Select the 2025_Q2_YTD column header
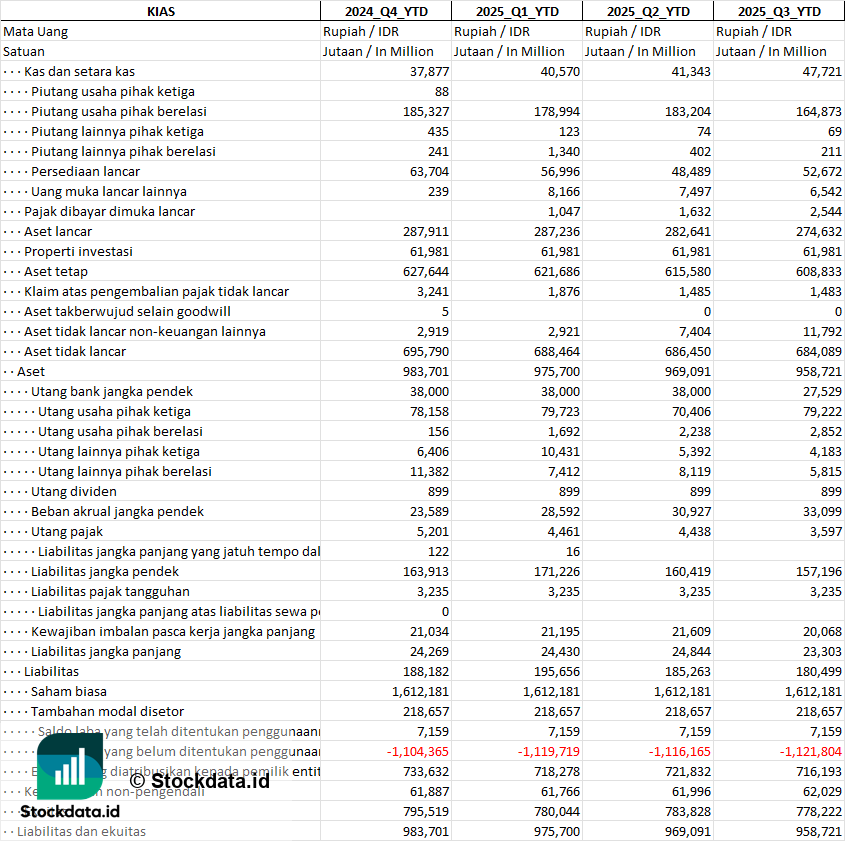The height and width of the screenshot is (841, 845). pos(648,11)
